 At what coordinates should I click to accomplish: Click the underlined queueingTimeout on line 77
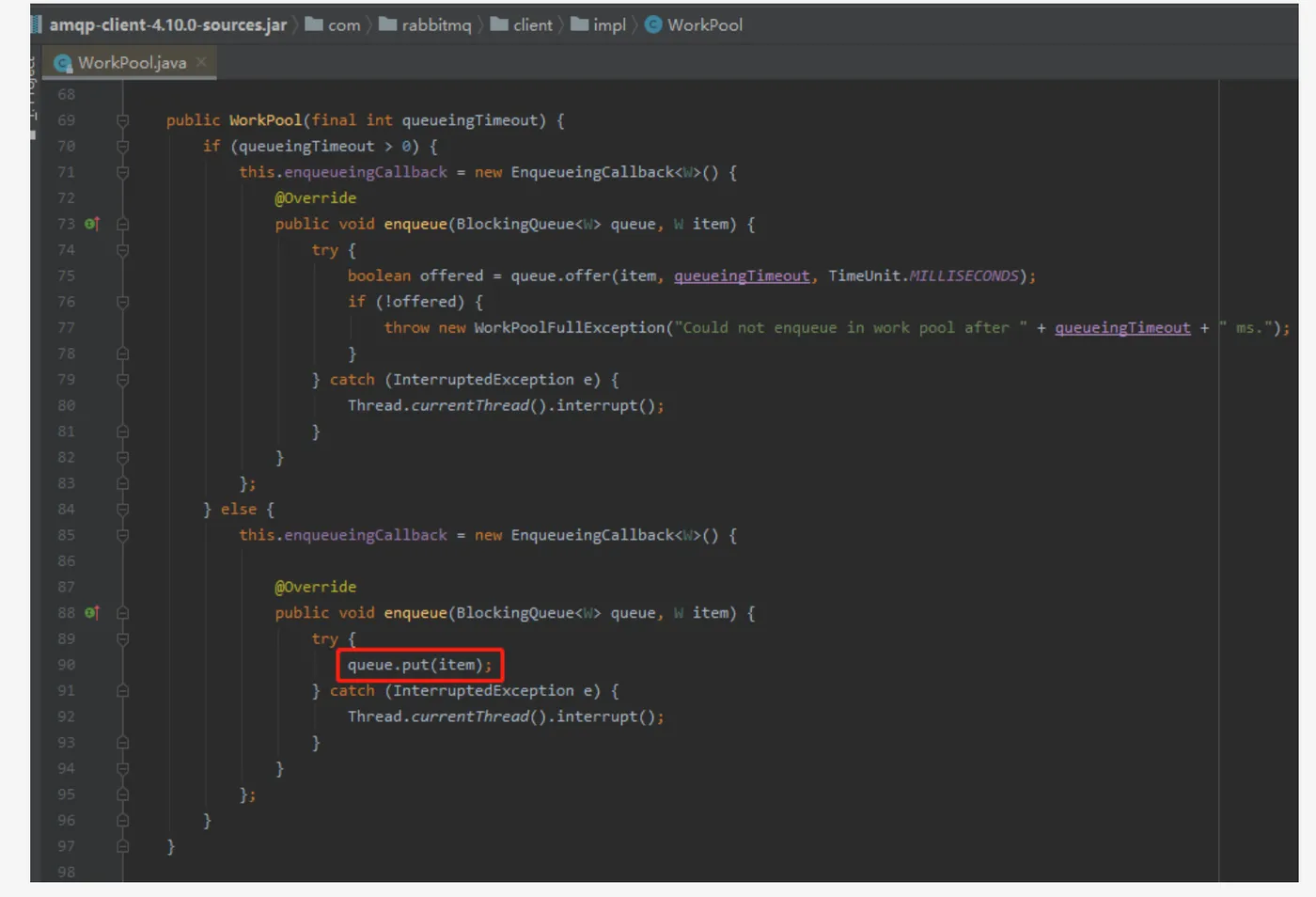click(x=1122, y=328)
